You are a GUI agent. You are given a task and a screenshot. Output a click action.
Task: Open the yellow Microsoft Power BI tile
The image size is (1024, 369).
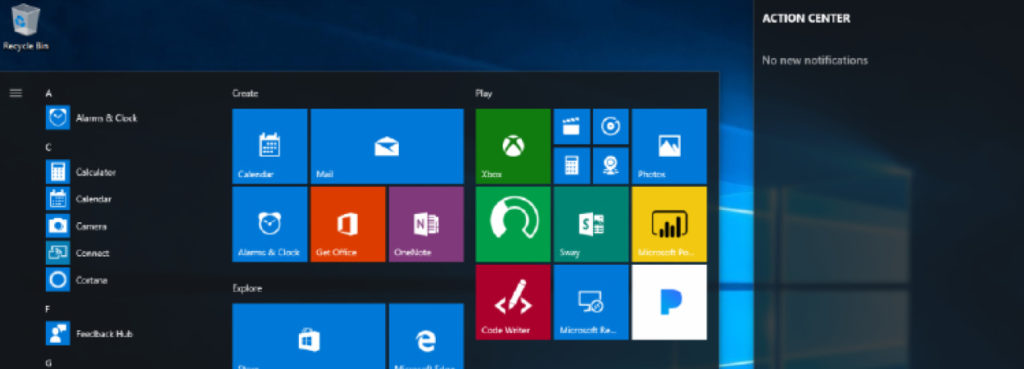(669, 224)
